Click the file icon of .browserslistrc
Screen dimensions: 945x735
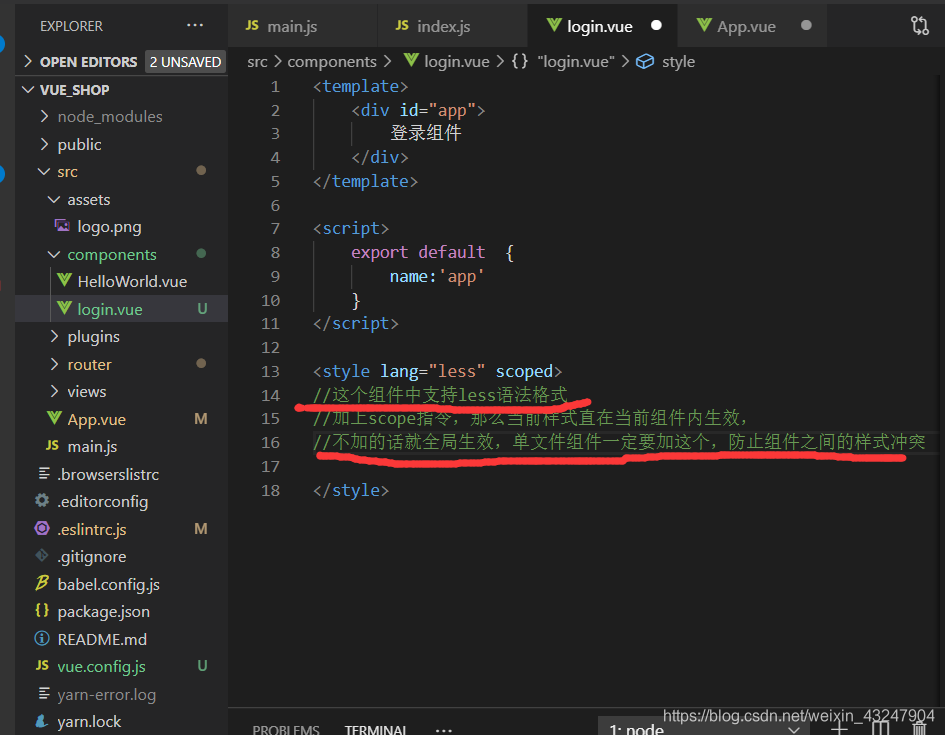tap(43, 474)
